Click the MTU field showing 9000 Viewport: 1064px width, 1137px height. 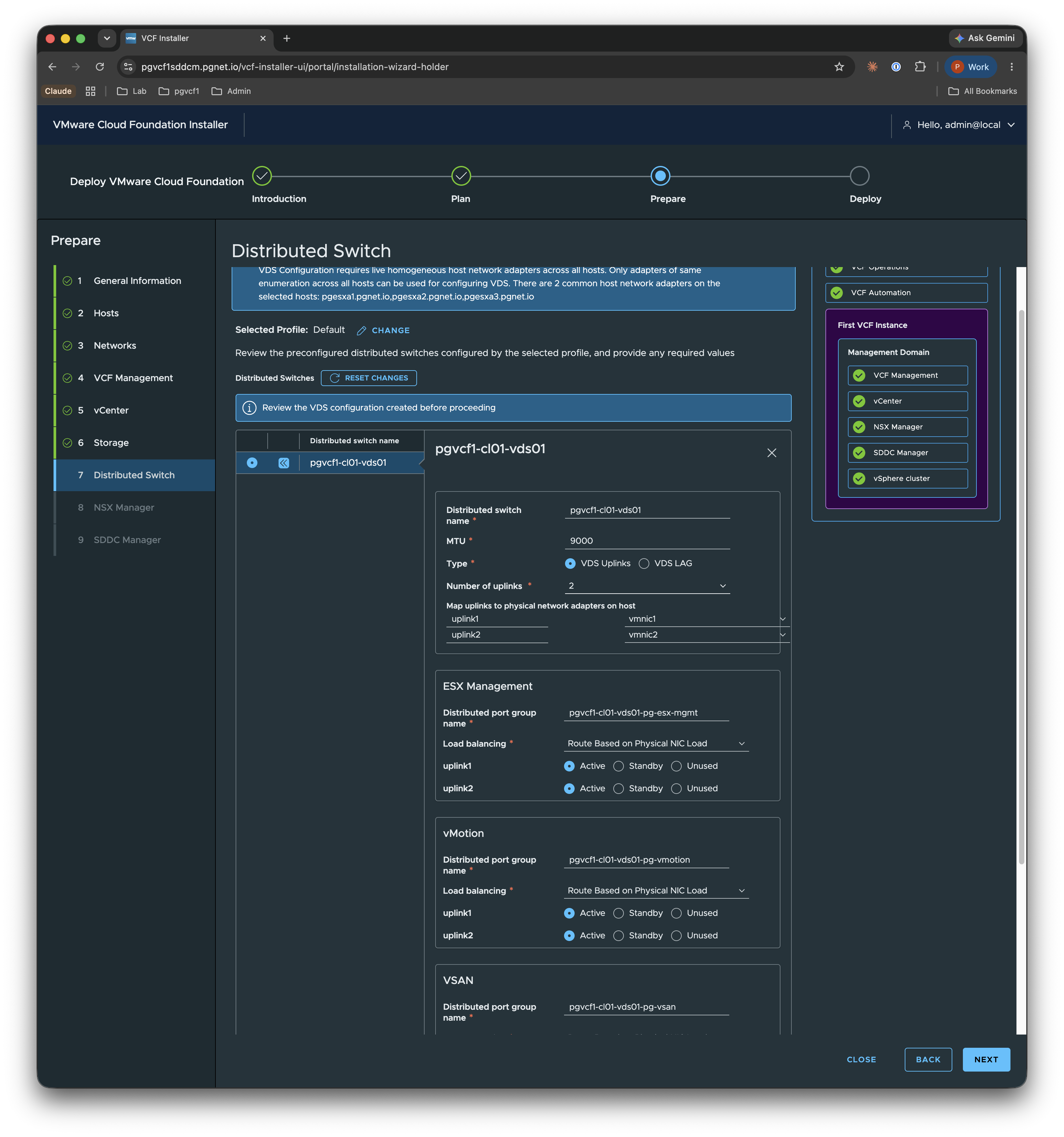[x=647, y=541]
